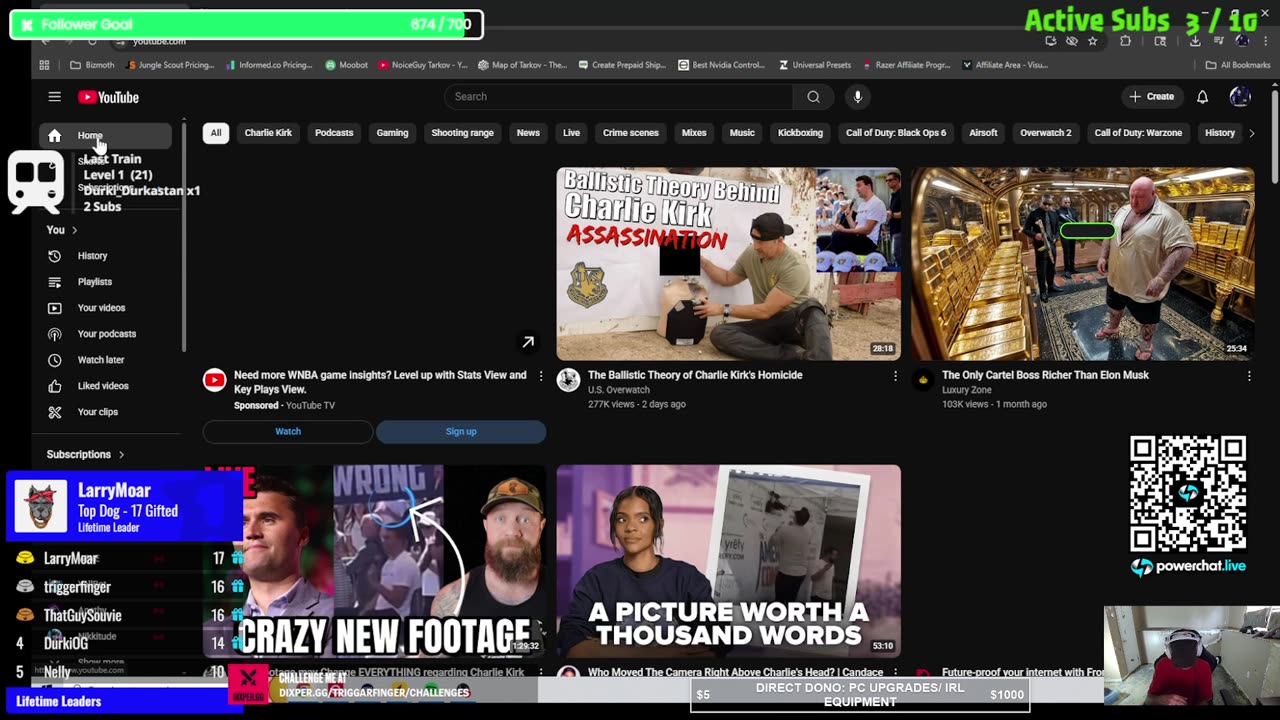
Task: Open more options for the WNBA ad
Action: coord(541,376)
